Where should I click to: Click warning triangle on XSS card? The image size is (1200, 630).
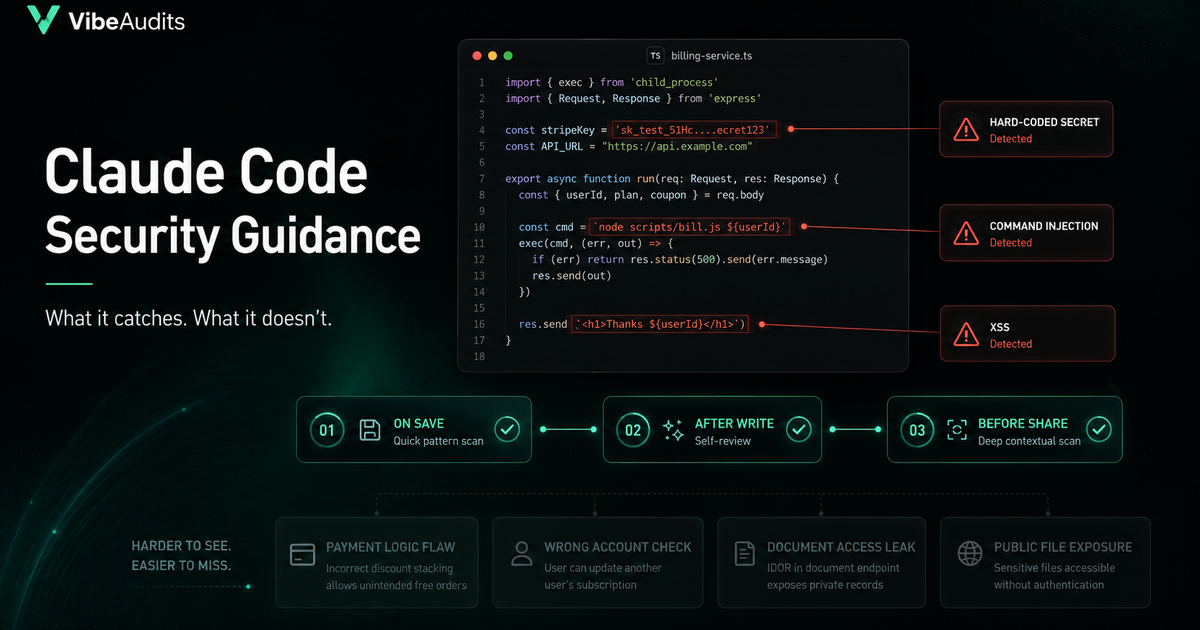[x=965, y=334]
